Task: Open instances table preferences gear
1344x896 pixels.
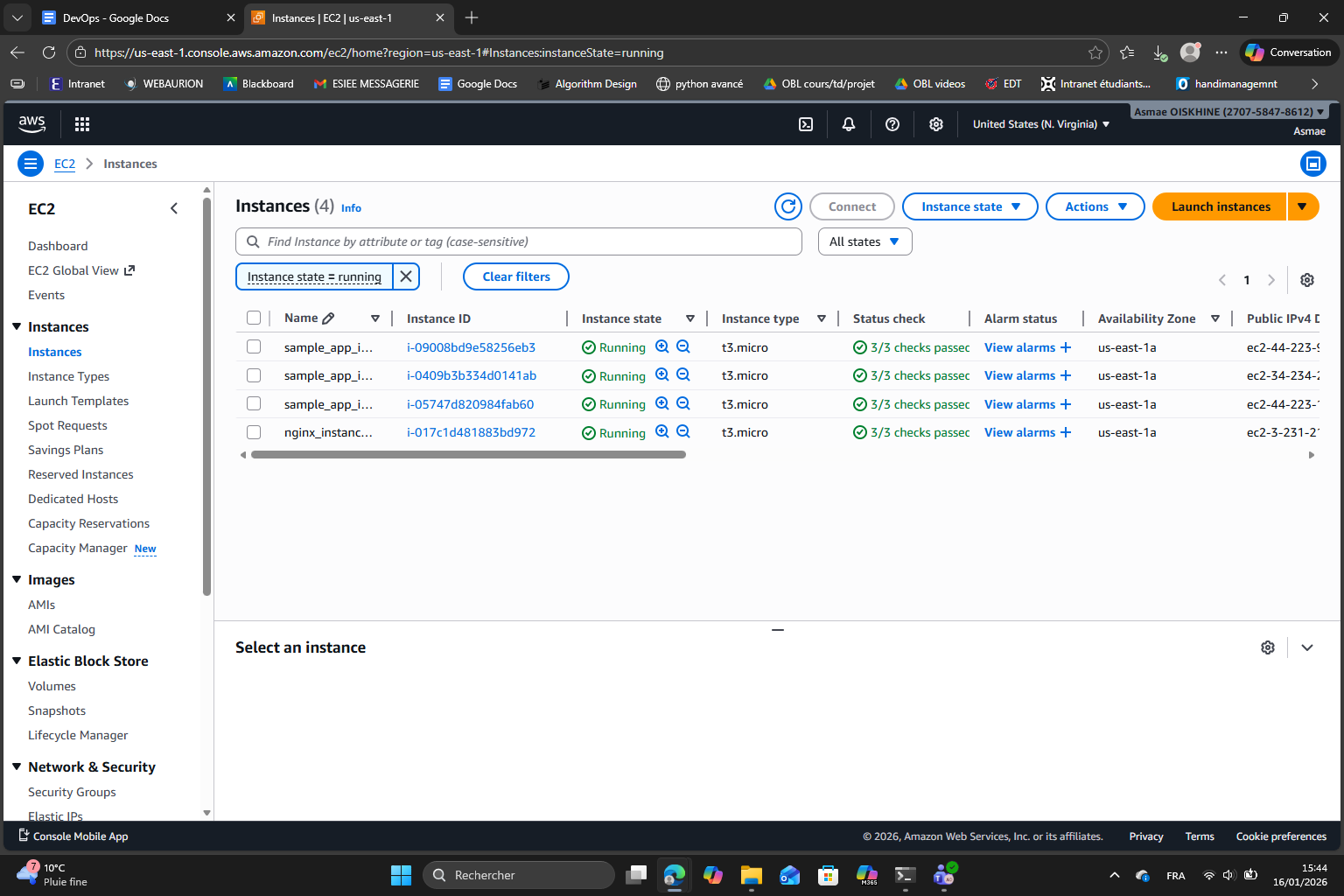Action: [x=1306, y=279]
